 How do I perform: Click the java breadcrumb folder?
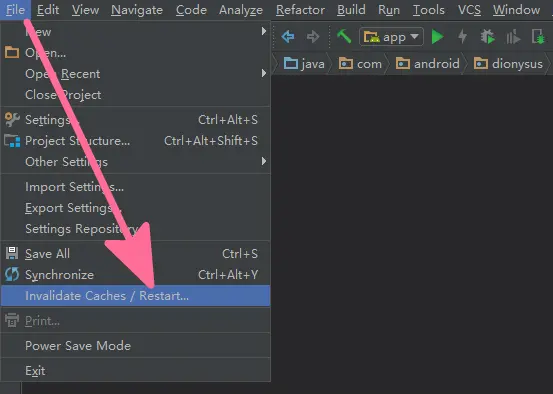pyautogui.click(x=304, y=64)
